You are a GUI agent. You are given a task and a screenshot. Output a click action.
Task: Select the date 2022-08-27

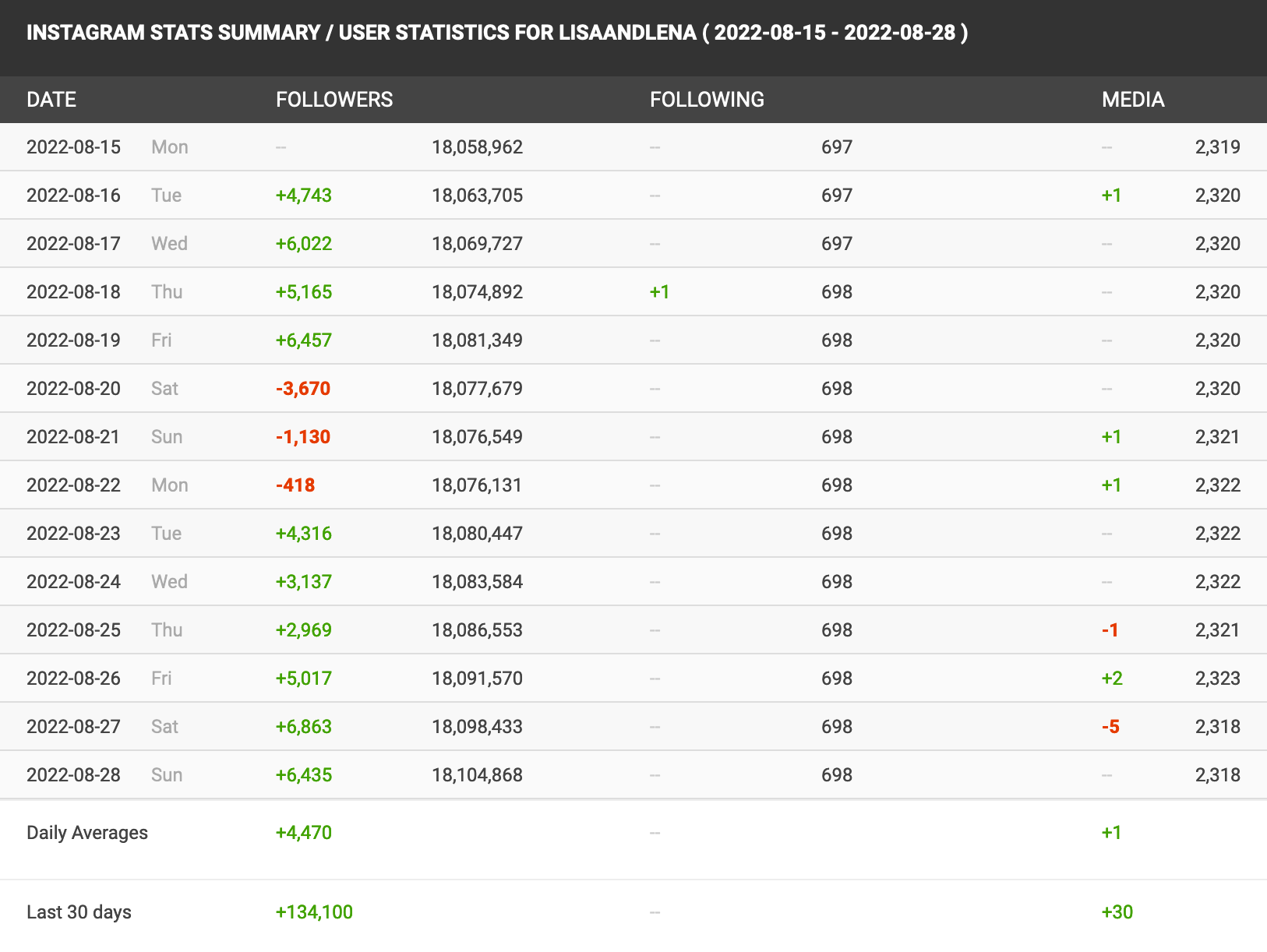pyautogui.click(x=73, y=727)
